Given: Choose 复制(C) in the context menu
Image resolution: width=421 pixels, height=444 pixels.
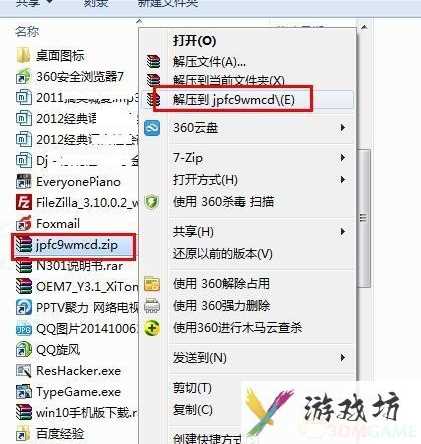Looking at the screenshot, I should click(x=193, y=410).
